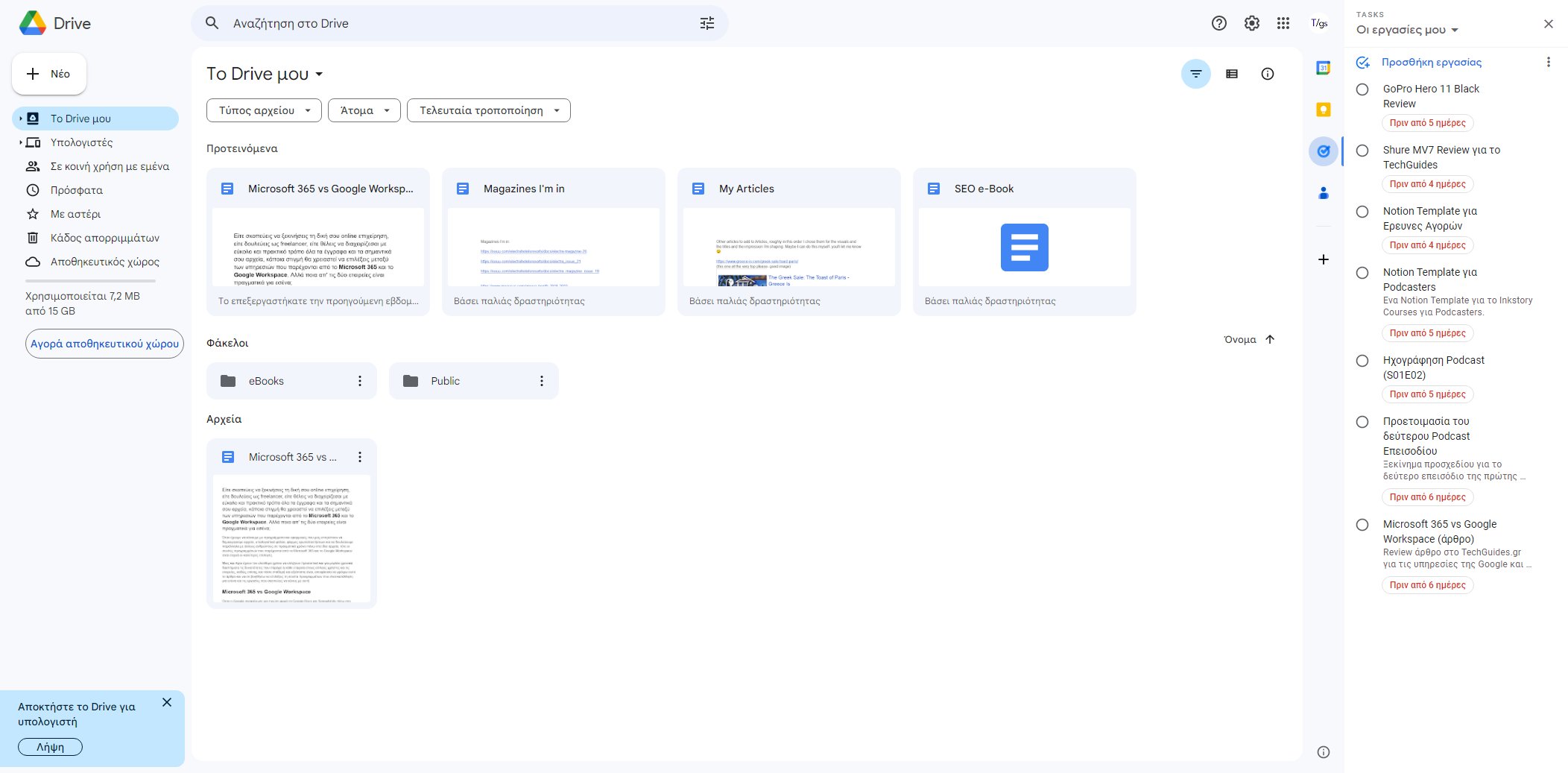The width and height of the screenshot is (1568, 773).
Task: Mark GoPro Hero 11 Black Review complete
Action: [1363, 89]
